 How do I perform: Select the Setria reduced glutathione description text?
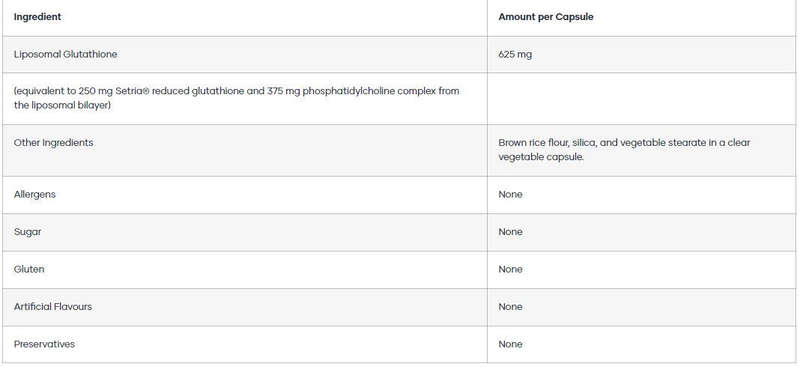click(236, 98)
